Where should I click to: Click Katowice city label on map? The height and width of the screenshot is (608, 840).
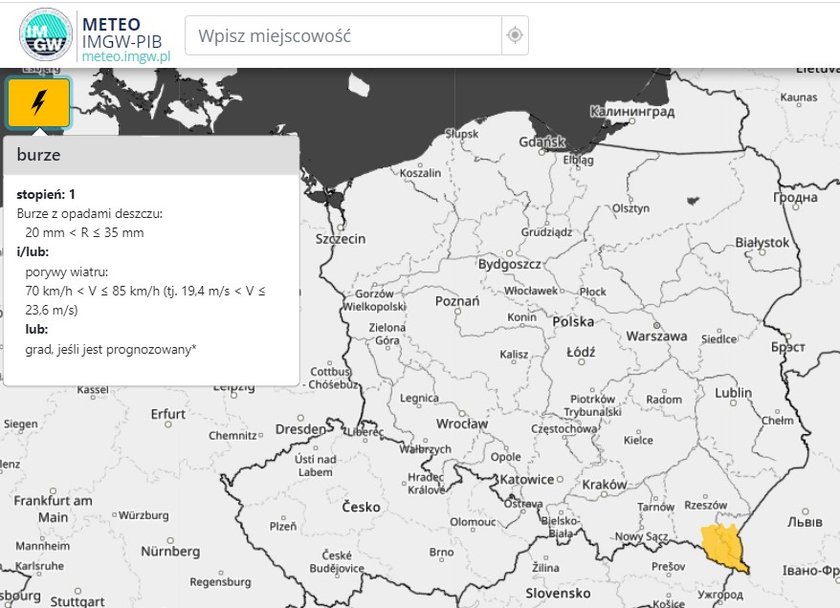coord(527,479)
